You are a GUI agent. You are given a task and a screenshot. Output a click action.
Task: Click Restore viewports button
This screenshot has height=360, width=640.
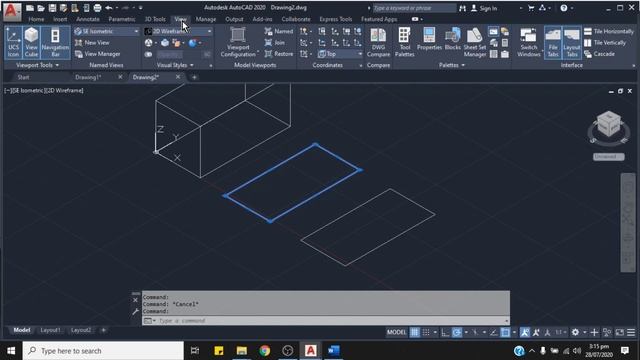(x=279, y=54)
